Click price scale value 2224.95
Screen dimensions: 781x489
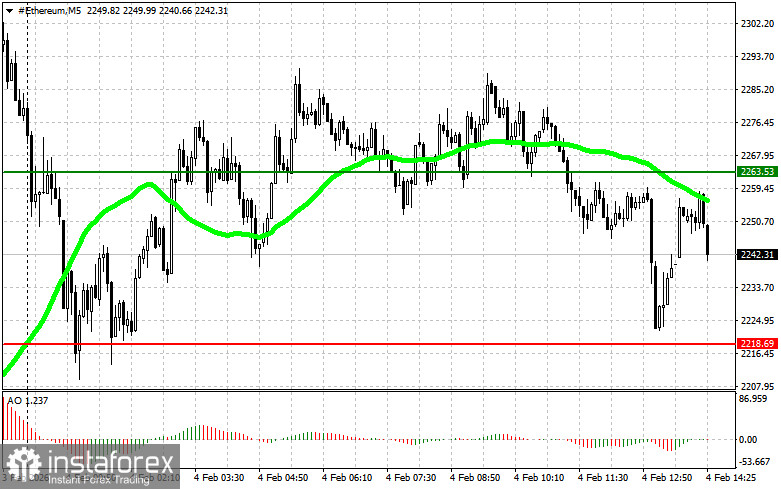(757, 320)
